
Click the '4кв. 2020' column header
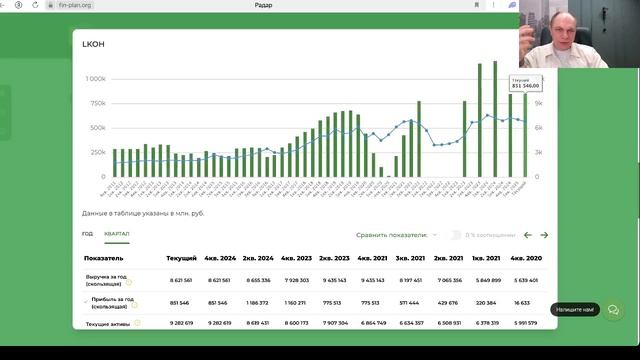[x=526, y=258]
